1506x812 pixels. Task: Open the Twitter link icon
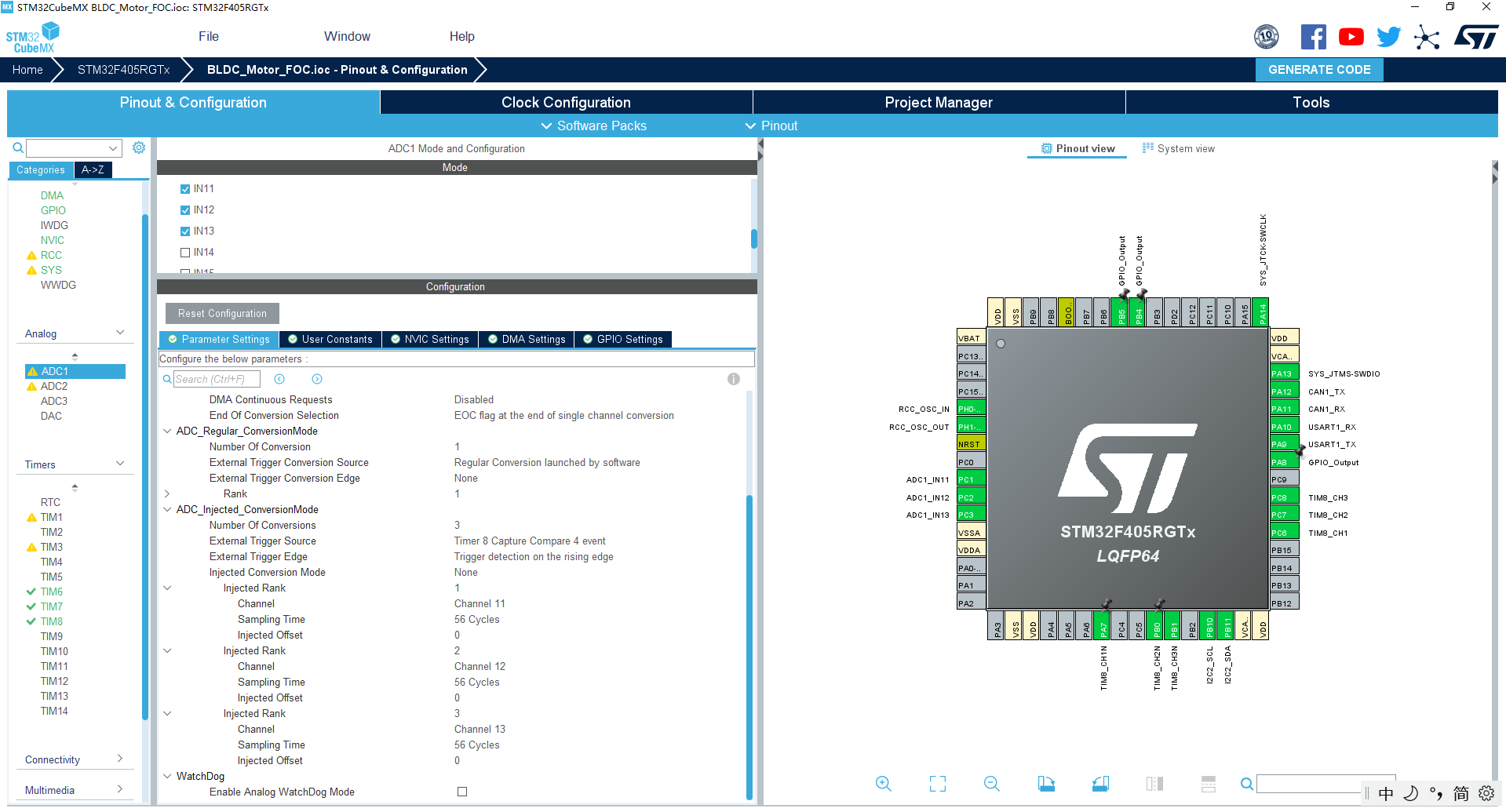pyautogui.click(x=1389, y=37)
